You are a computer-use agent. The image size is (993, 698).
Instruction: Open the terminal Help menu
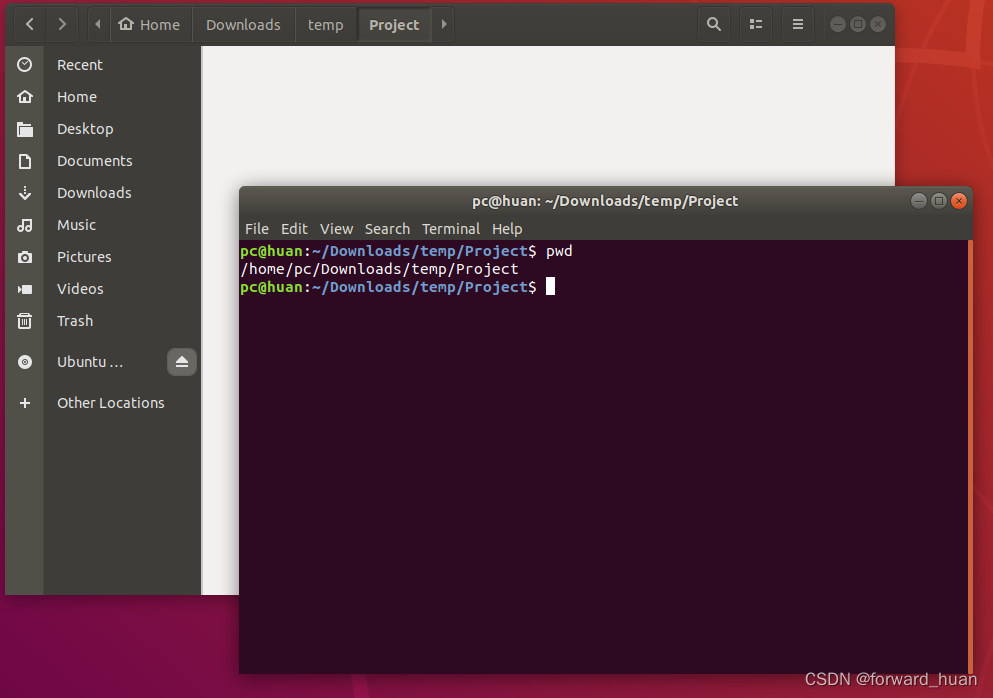[x=507, y=229]
